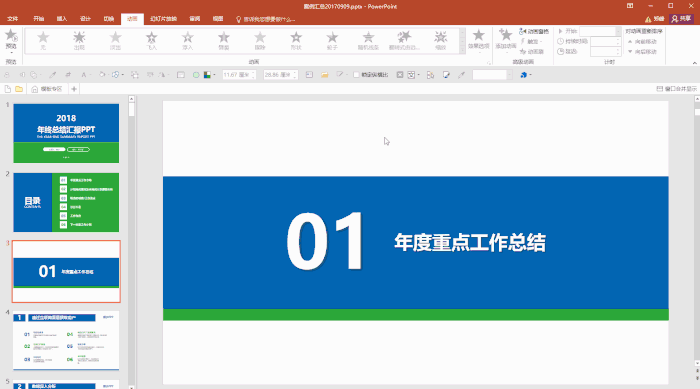
Task: Click 添加动画 (Add Animation) button
Action: tap(506, 40)
